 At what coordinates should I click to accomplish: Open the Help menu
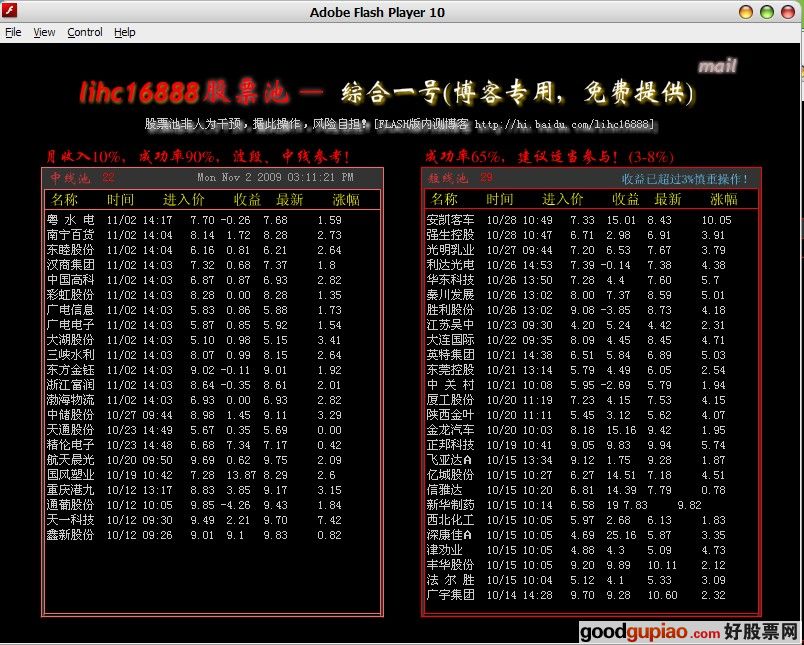click(125, 32)
